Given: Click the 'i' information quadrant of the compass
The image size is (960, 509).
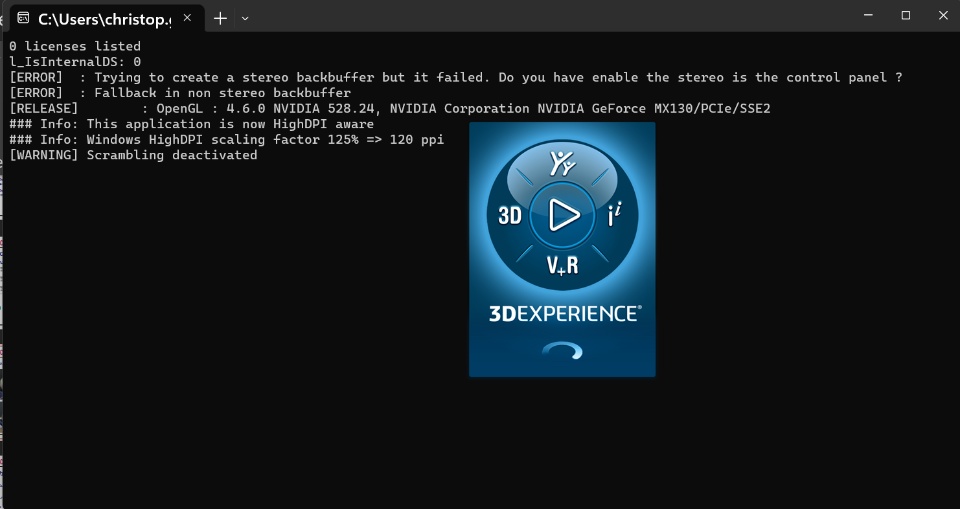Looking at the screenshot, I should (615, 215).
